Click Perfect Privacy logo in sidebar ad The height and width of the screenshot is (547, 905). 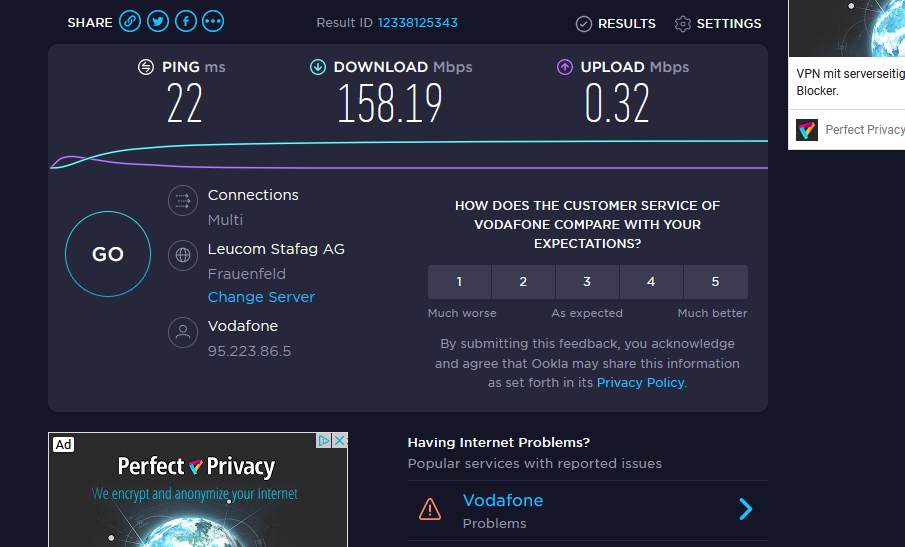click(807, 130)
